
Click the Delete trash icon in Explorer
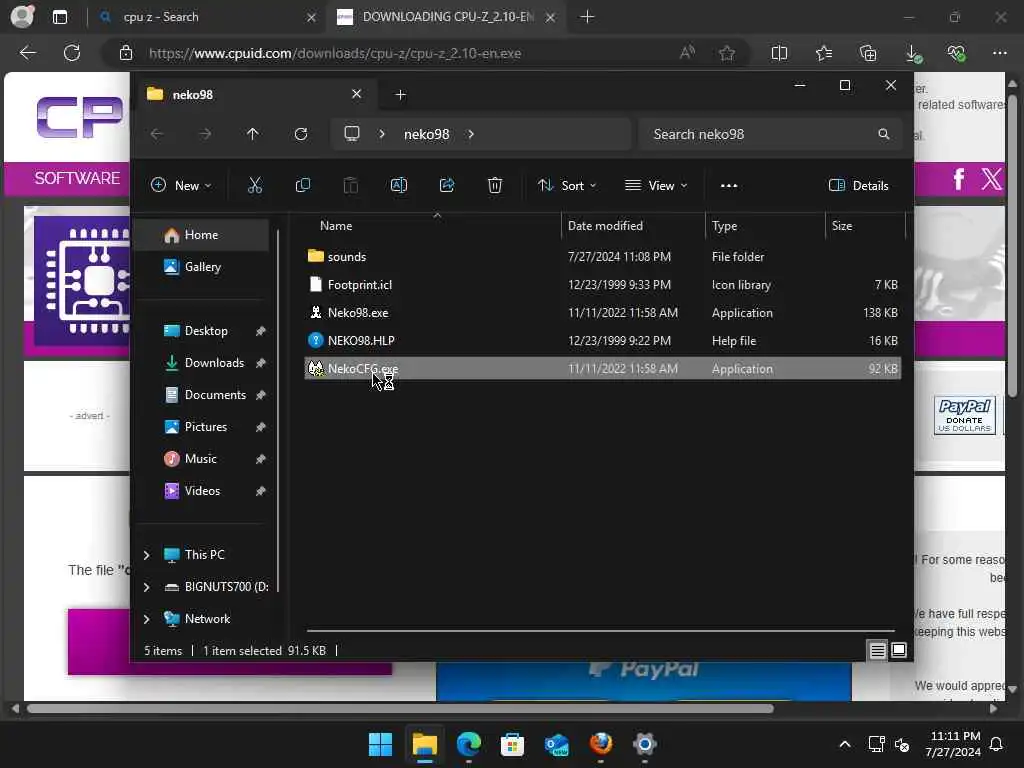point(495,185)
